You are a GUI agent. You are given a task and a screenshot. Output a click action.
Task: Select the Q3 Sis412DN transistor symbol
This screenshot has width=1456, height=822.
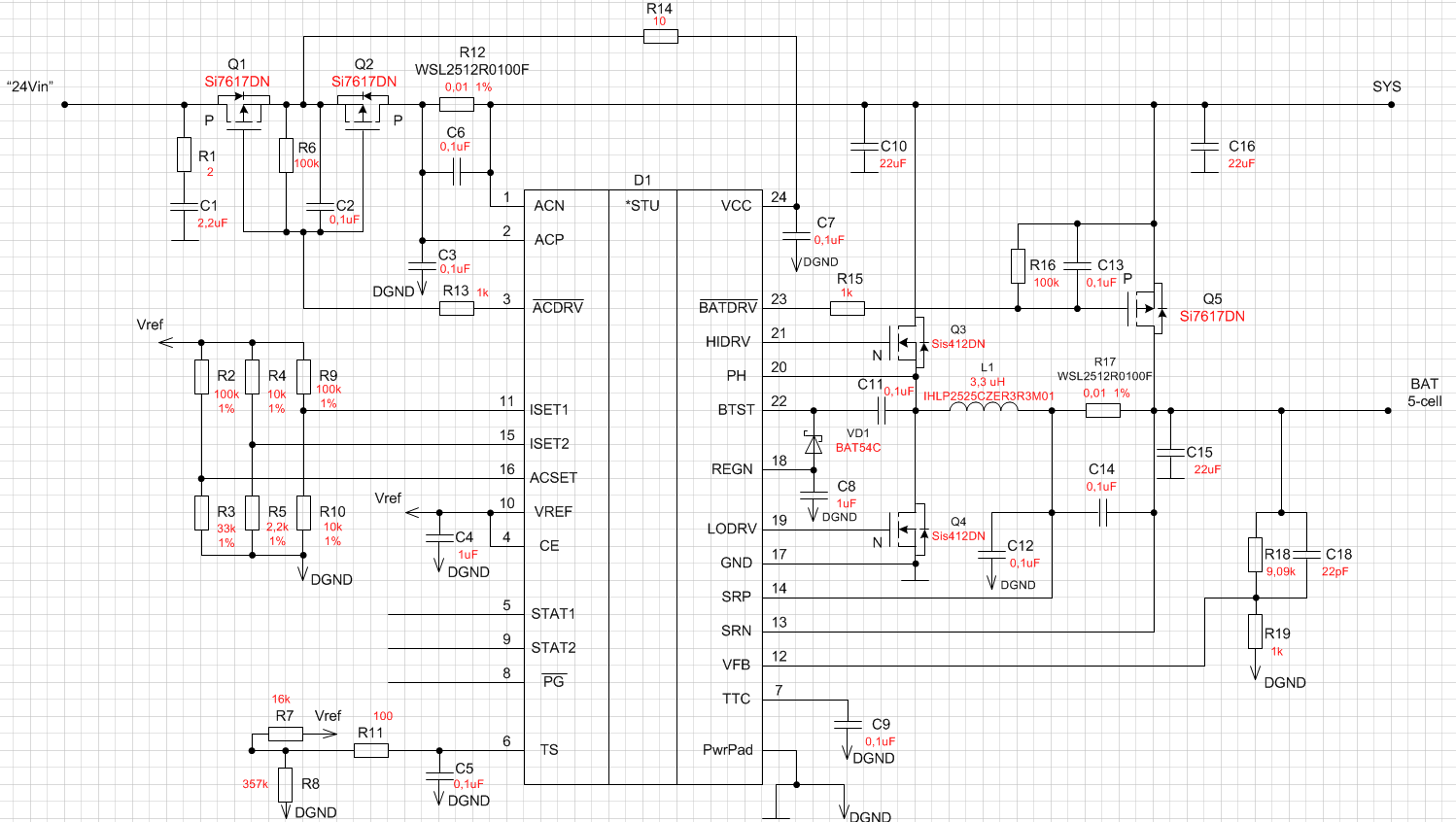point(912,342)
